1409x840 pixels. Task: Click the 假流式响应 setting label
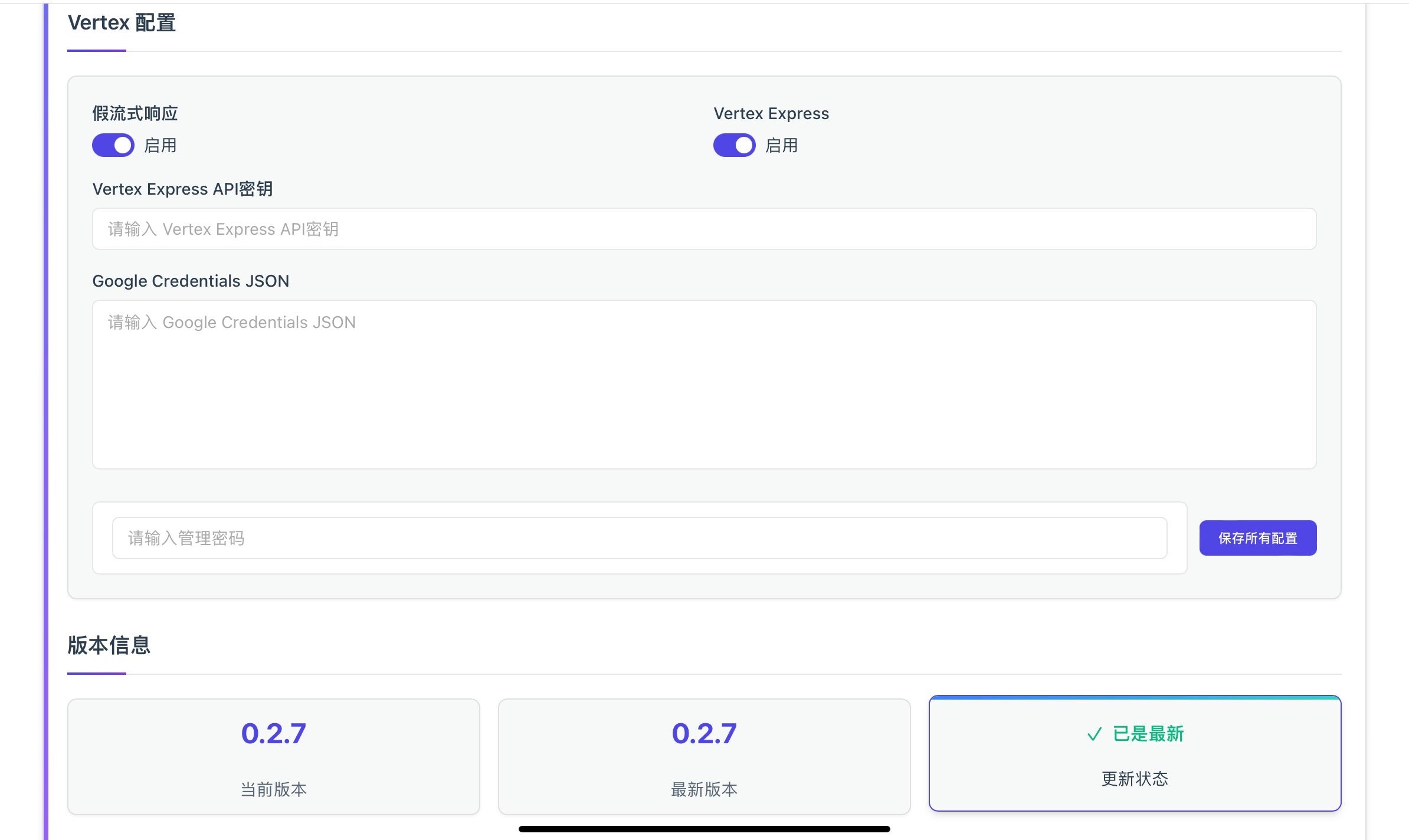[135, 113]
